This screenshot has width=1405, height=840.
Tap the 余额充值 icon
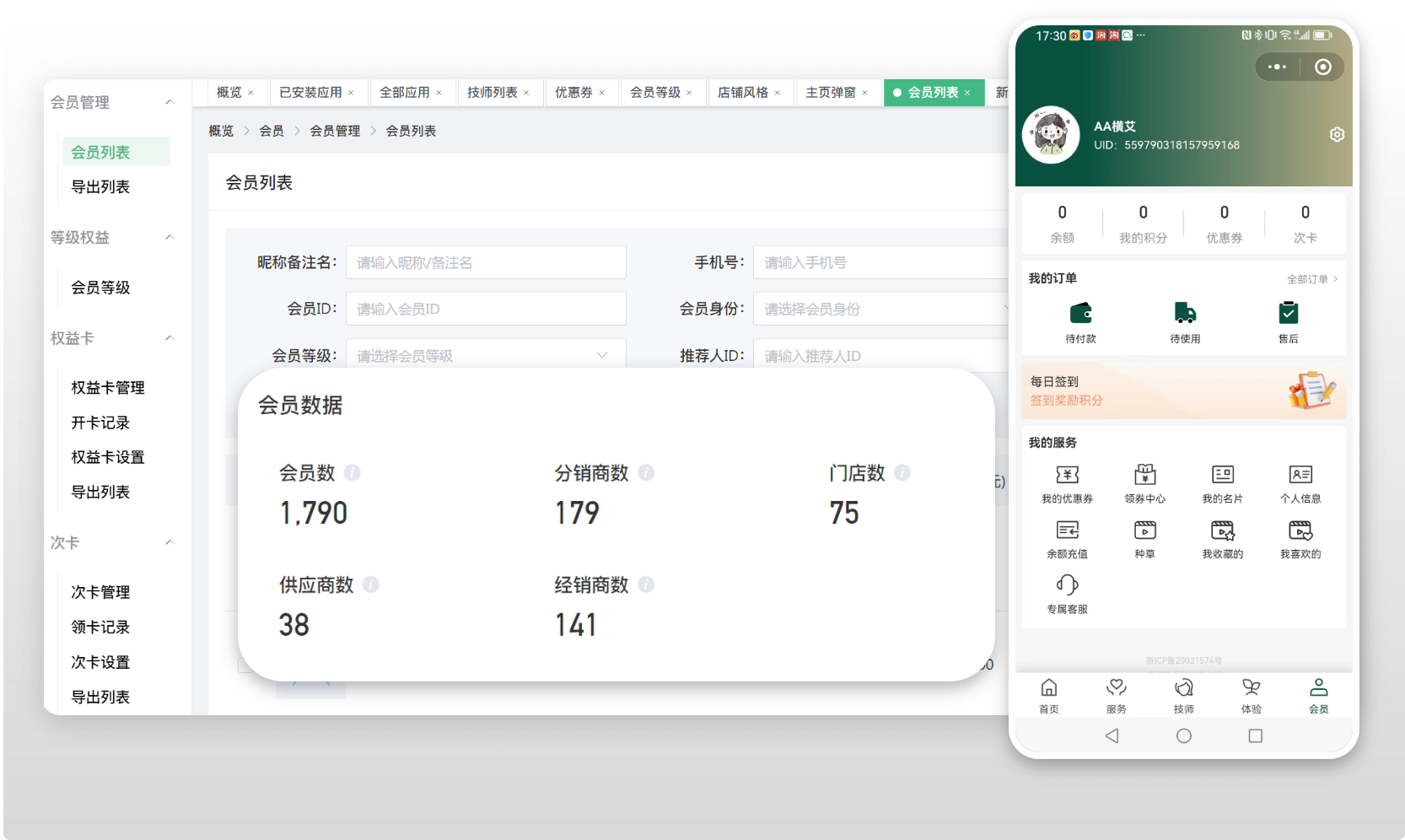click(1067, 530)
